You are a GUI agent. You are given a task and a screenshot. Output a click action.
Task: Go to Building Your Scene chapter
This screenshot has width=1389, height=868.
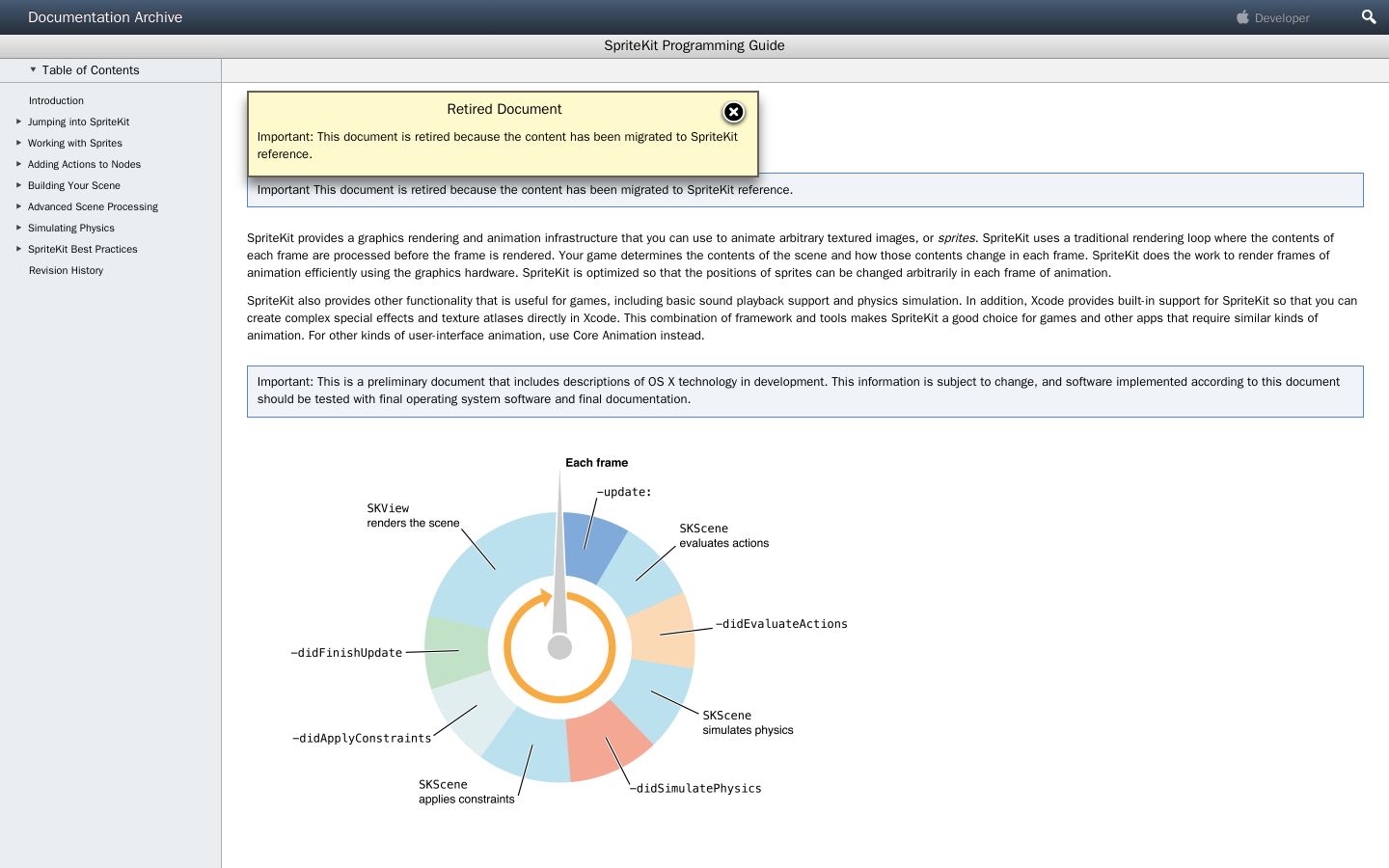click(x=74, y=185)
